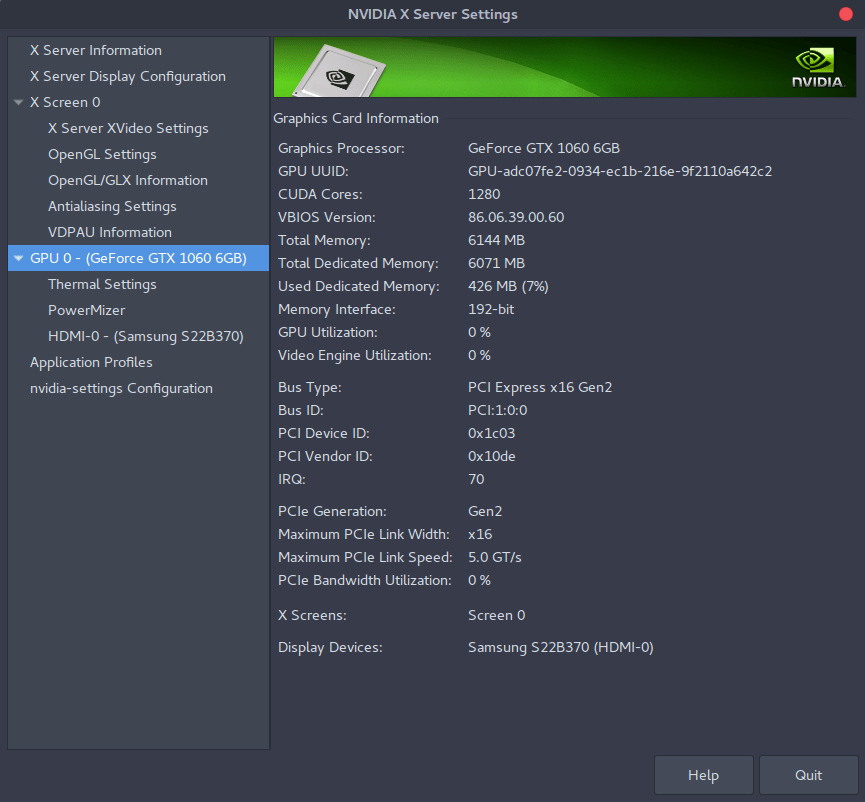Select the X Screen 0 entry
Viewport: 865px width, 802px height.
click(x=65, y=102)
